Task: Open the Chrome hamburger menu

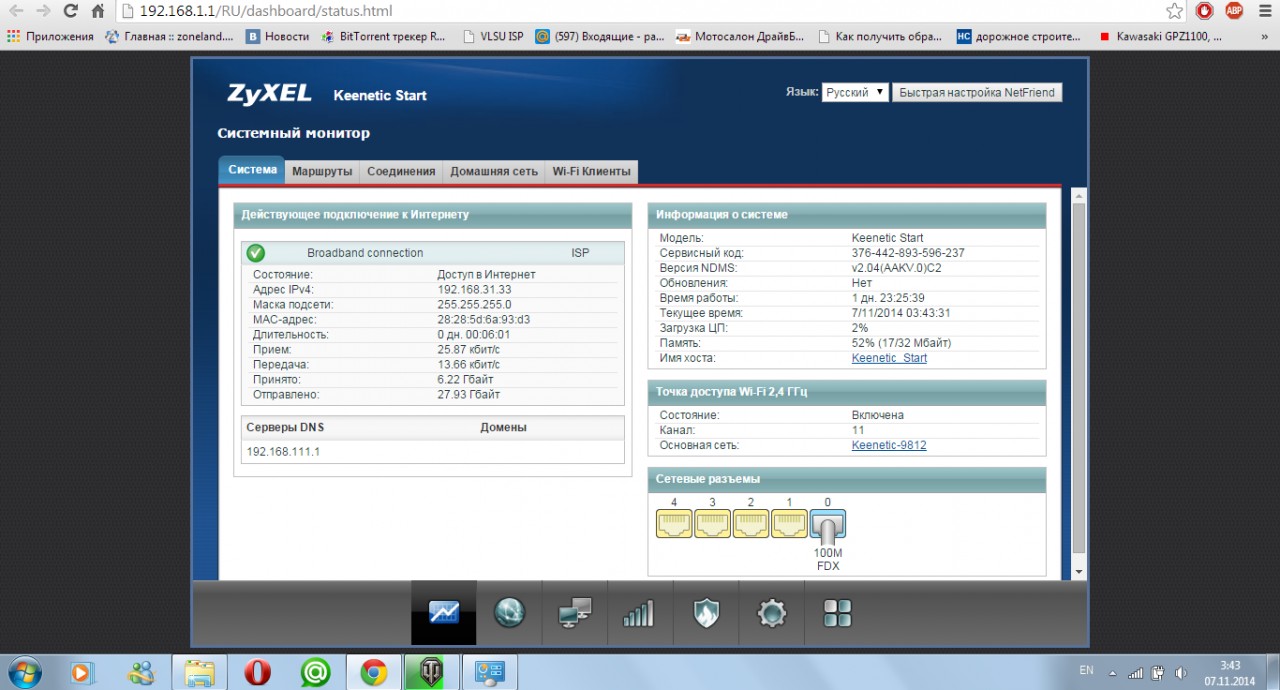Action: tap(1263, 12)
